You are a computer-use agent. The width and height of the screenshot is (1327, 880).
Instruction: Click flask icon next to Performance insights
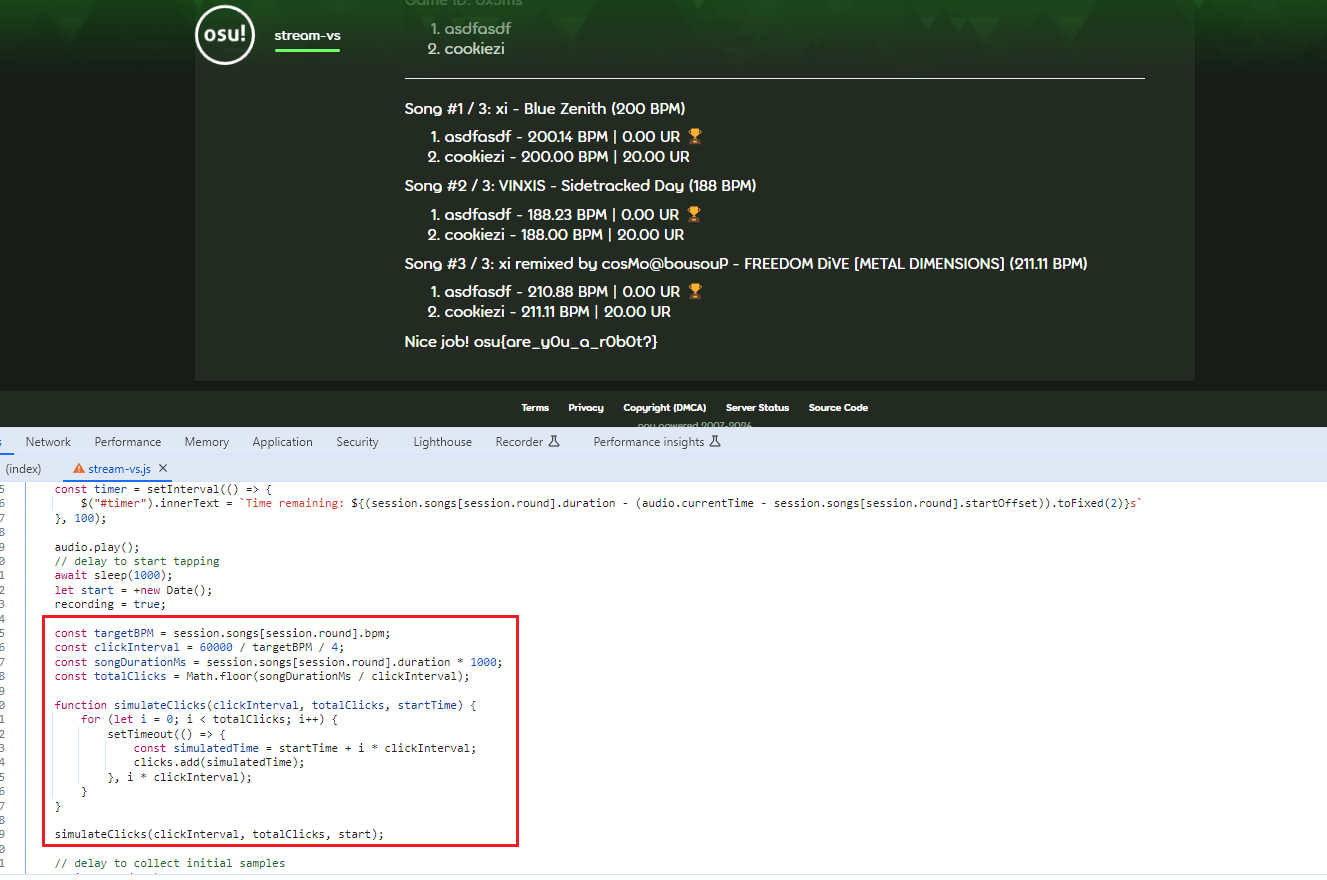click(715, 442)
